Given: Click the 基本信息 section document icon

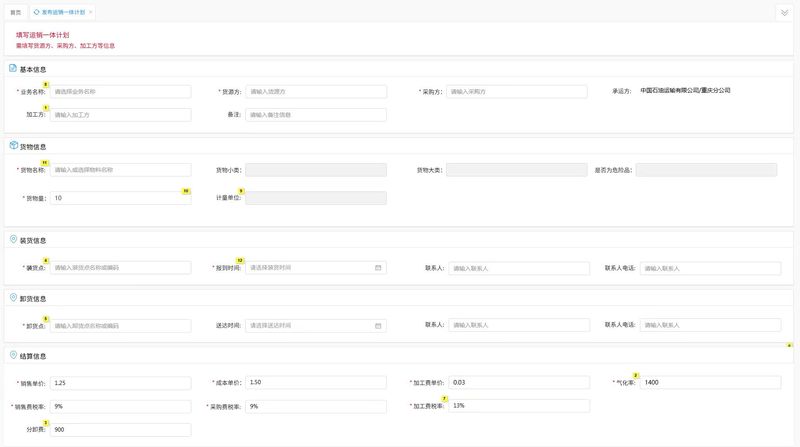Looking at the screenshot, I should pyautogui.click(x=13, y=69).
